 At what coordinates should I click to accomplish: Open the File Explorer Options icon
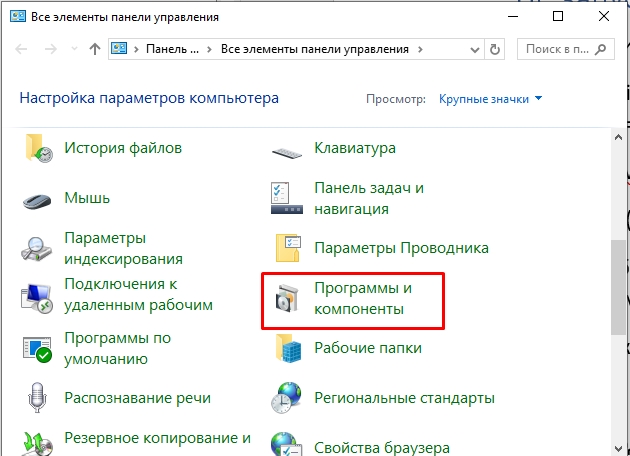[x=287, y=248]
